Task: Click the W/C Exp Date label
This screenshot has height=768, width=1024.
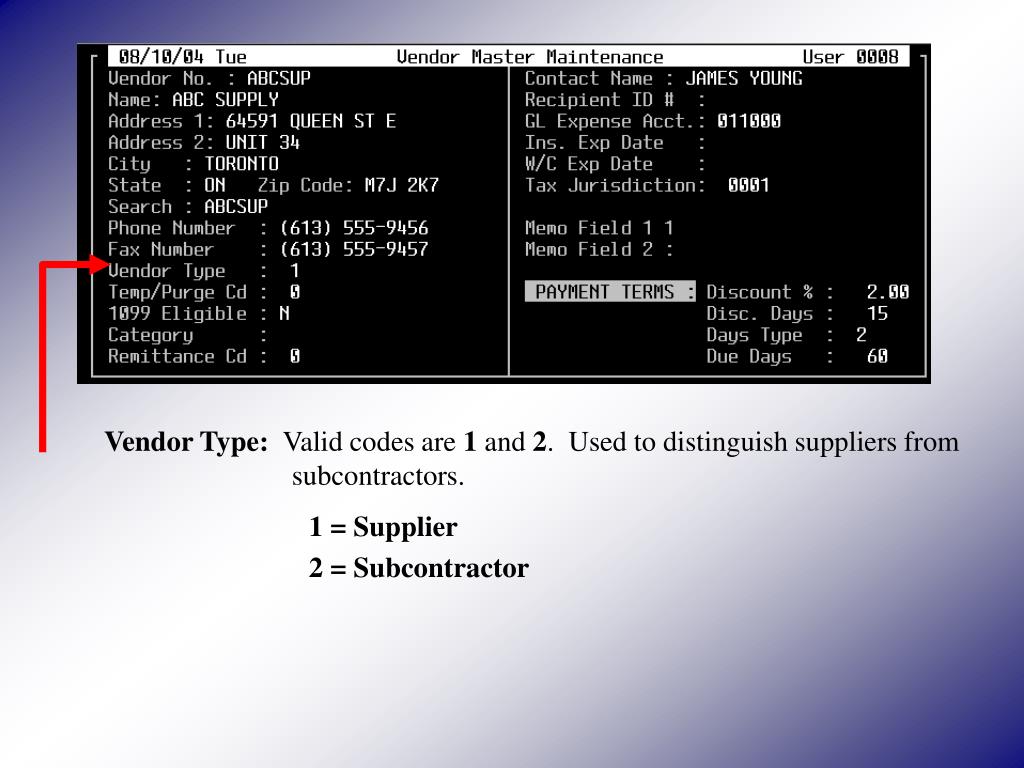Action: point(588,164)
